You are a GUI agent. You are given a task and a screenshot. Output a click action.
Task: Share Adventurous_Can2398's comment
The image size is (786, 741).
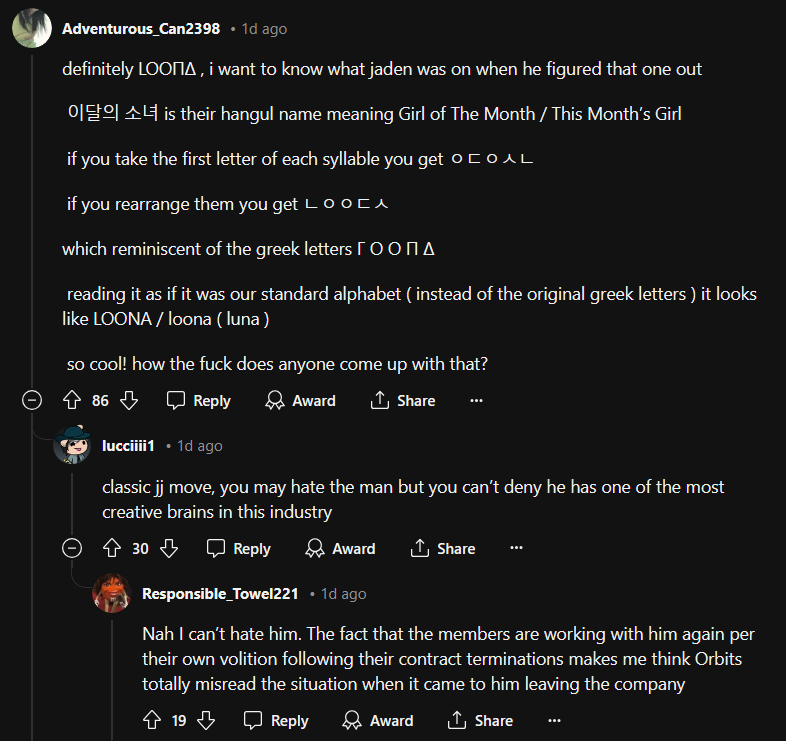click(x=402, y=401)
